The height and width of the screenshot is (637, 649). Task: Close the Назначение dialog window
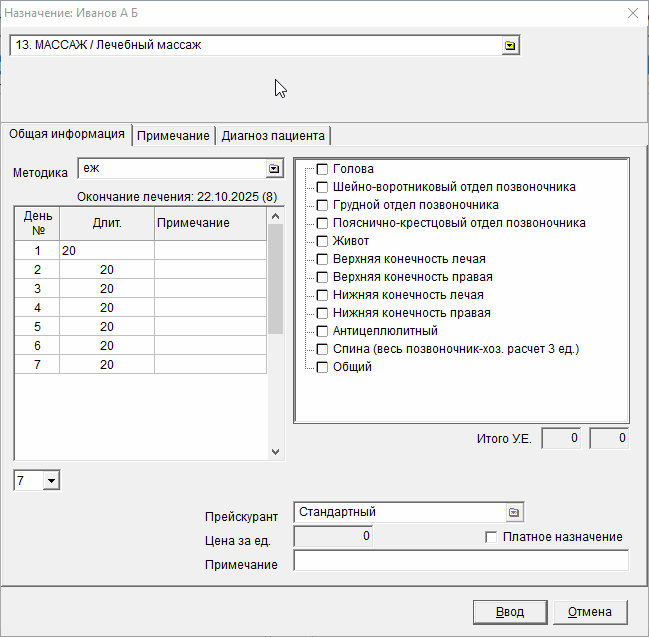pos(631,14)
